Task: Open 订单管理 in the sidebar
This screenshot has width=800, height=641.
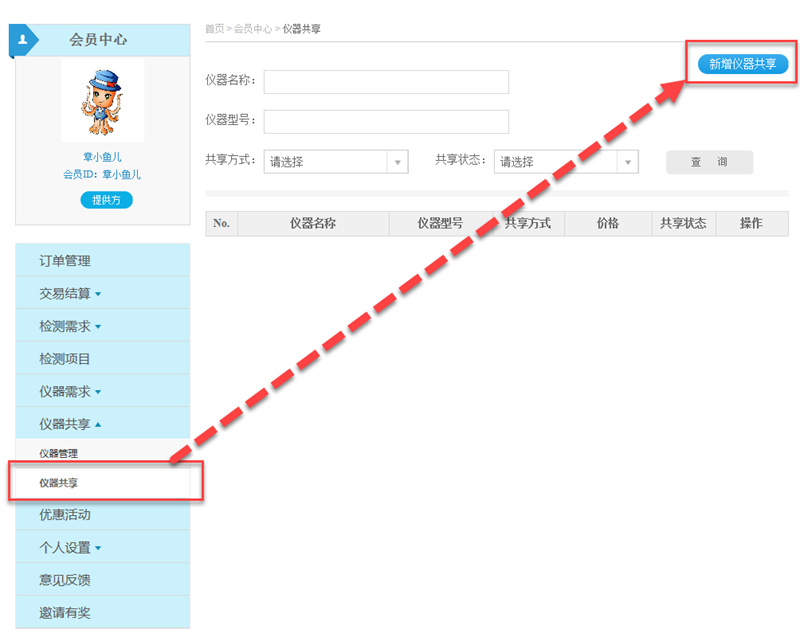Action: pos(65,261)
